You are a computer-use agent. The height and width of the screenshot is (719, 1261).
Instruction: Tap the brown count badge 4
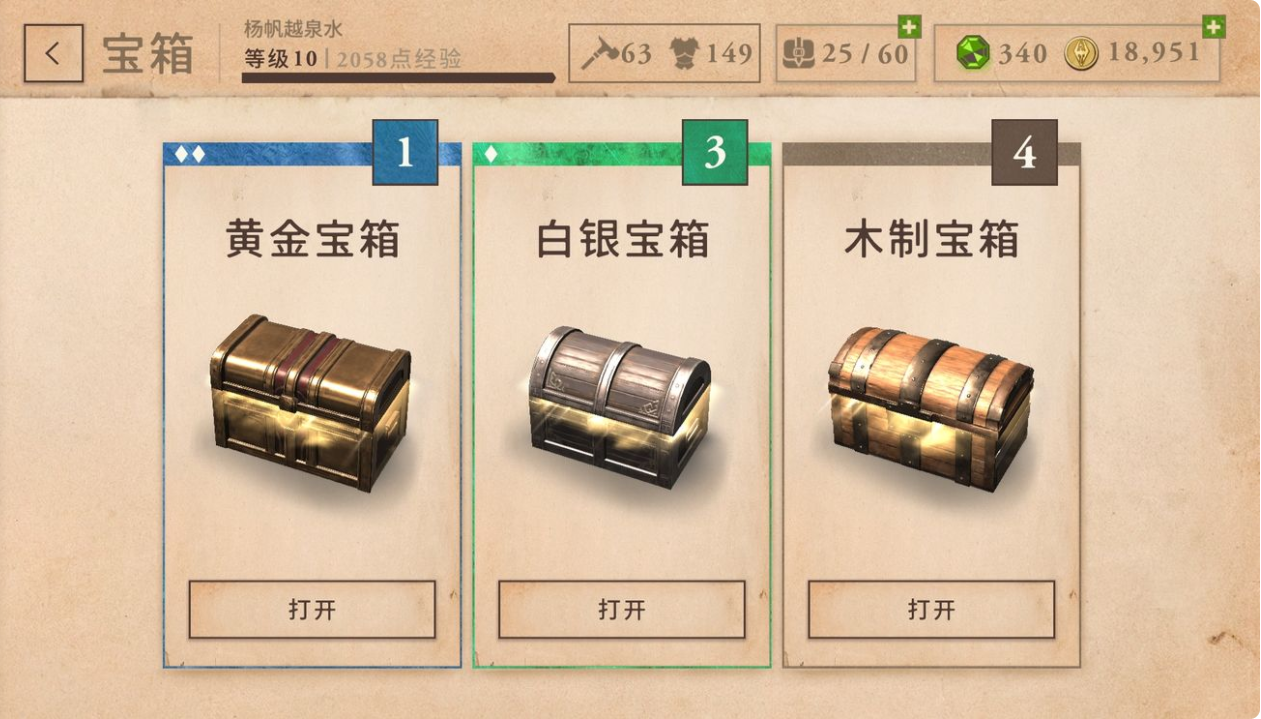1024,152
